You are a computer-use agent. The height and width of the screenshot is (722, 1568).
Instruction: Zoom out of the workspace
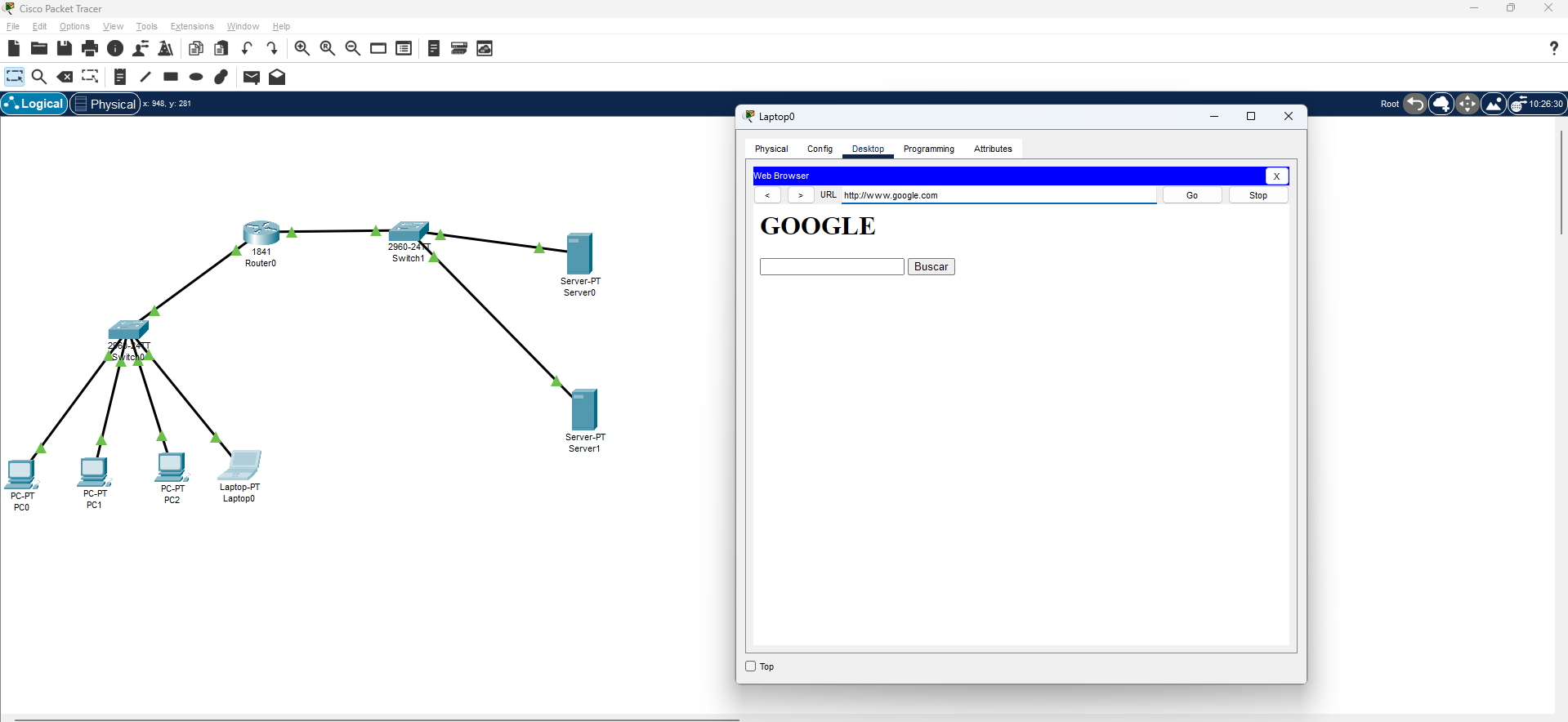pos(353,48)
